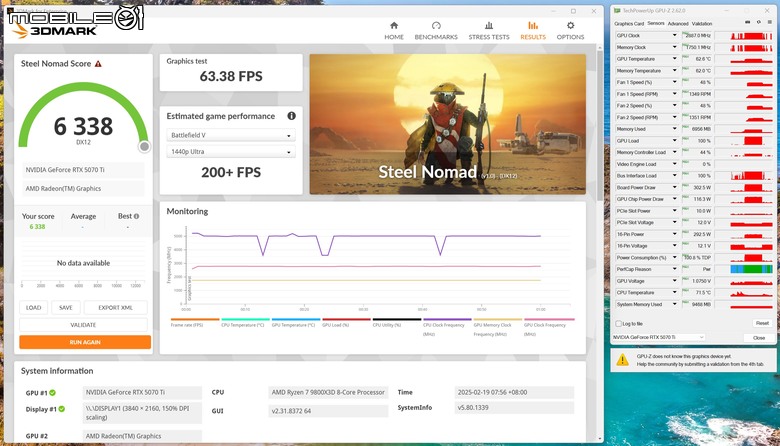
Task: Click the info icon beside Best
Action: click(136, 216)
